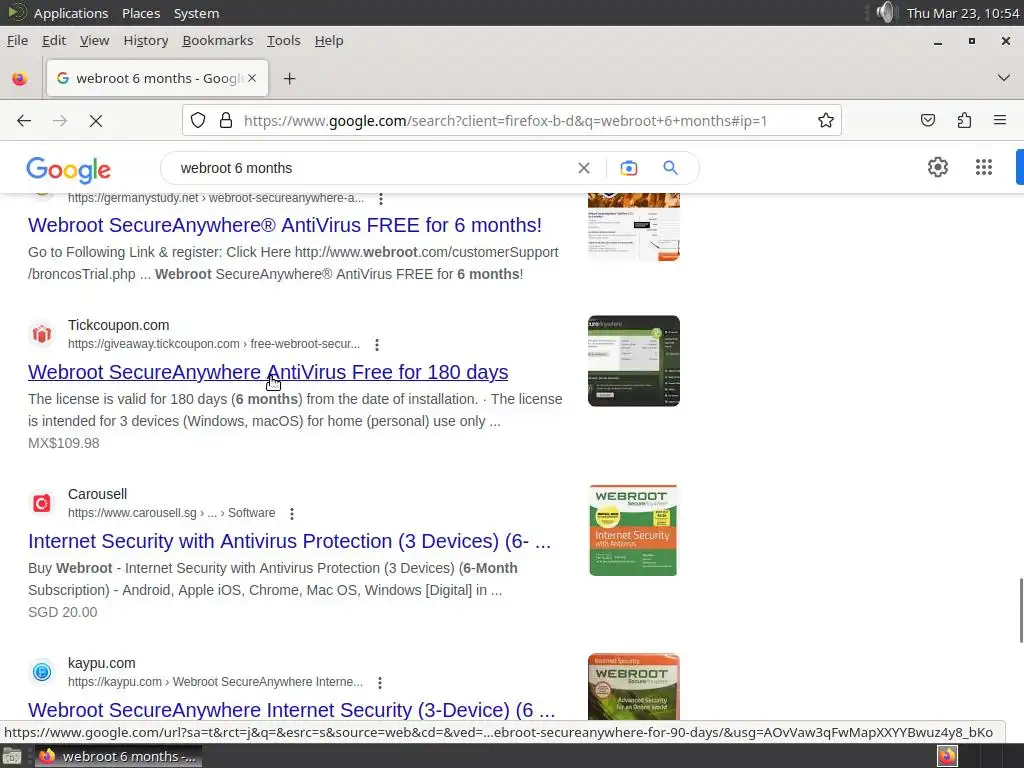Go to Google homepage via logo
The width and height of the screenshot is (1024, 768).
[x=69, y=170]
